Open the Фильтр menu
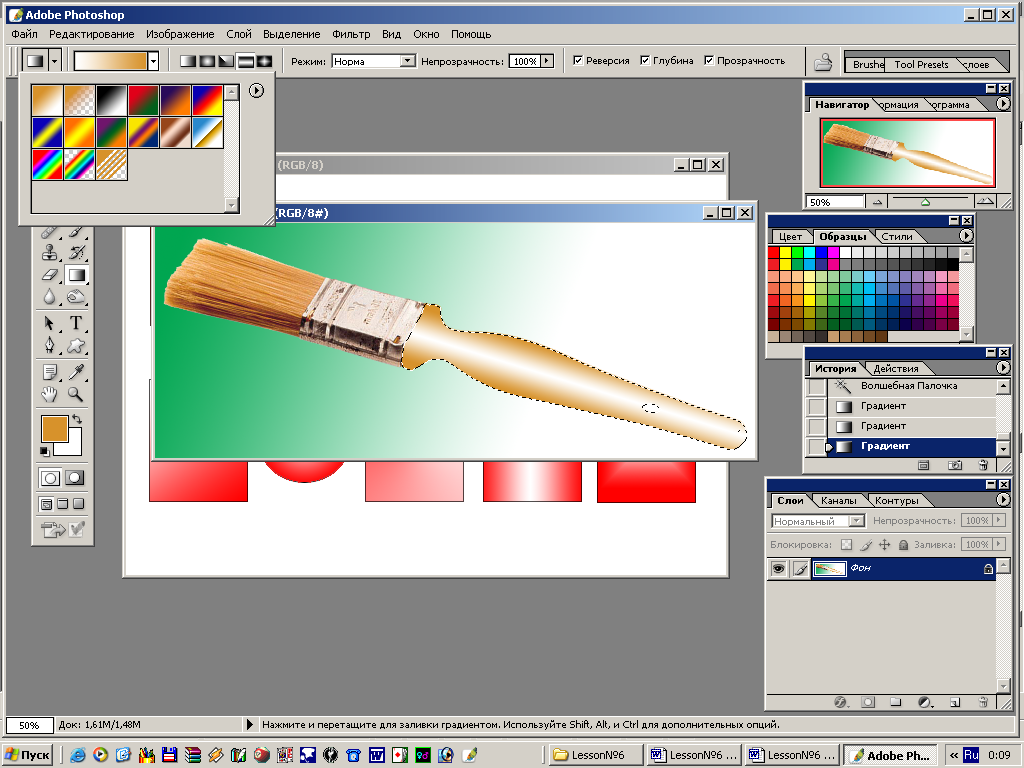This screenshot has height=768, width=1024. point(351,34)
